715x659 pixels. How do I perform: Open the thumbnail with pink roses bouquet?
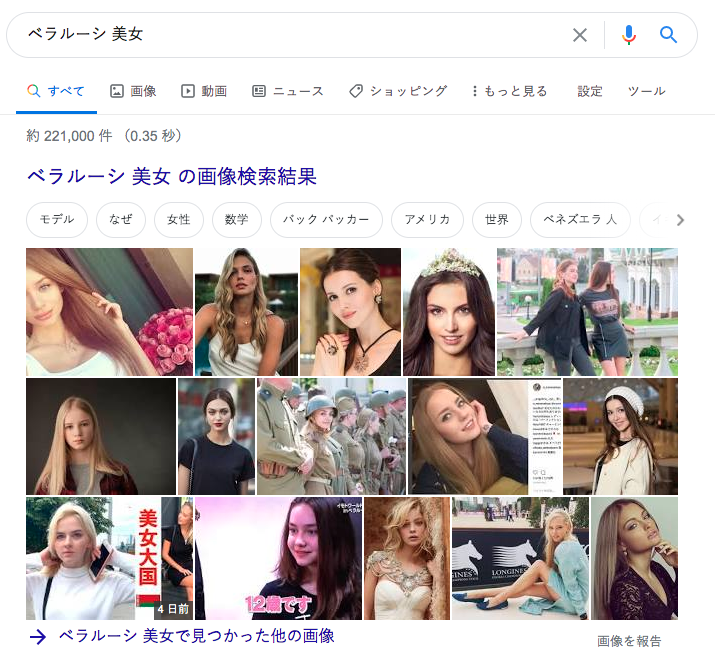[109, 312]
